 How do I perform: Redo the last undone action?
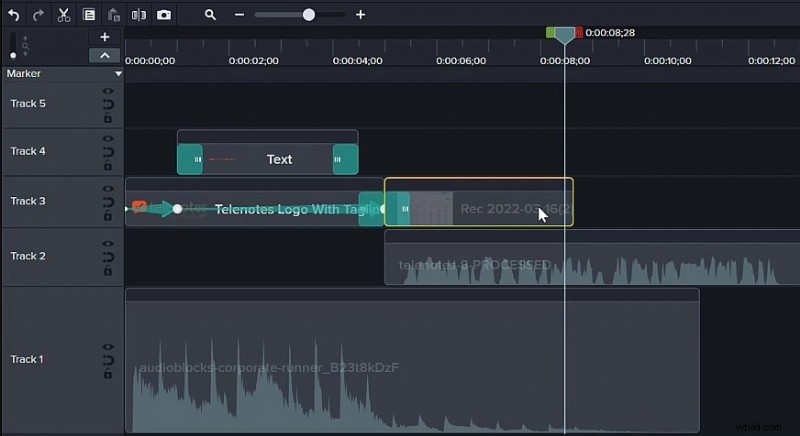[x=38, y=15]
